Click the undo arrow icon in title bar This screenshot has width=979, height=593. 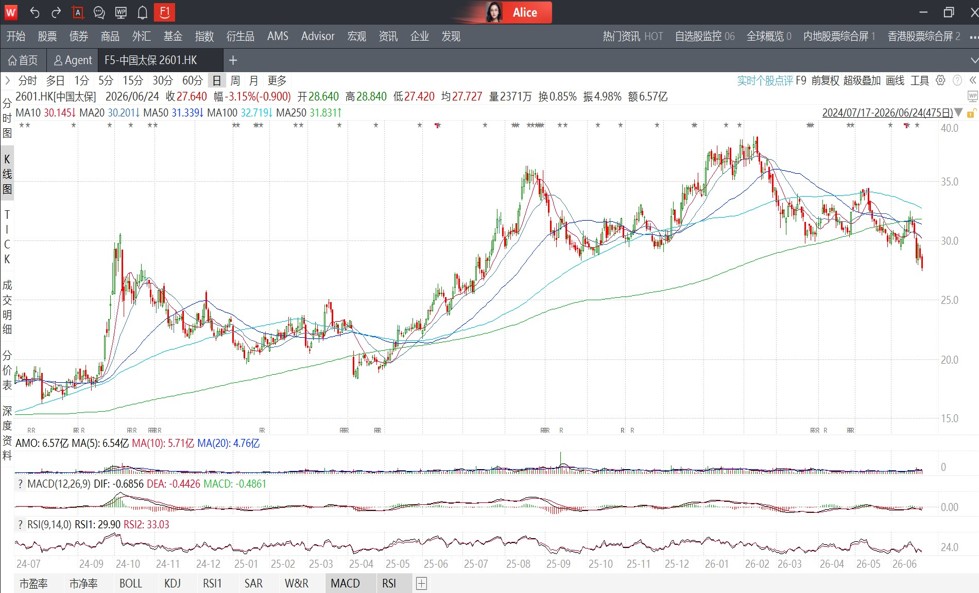(x=35, y=12)
